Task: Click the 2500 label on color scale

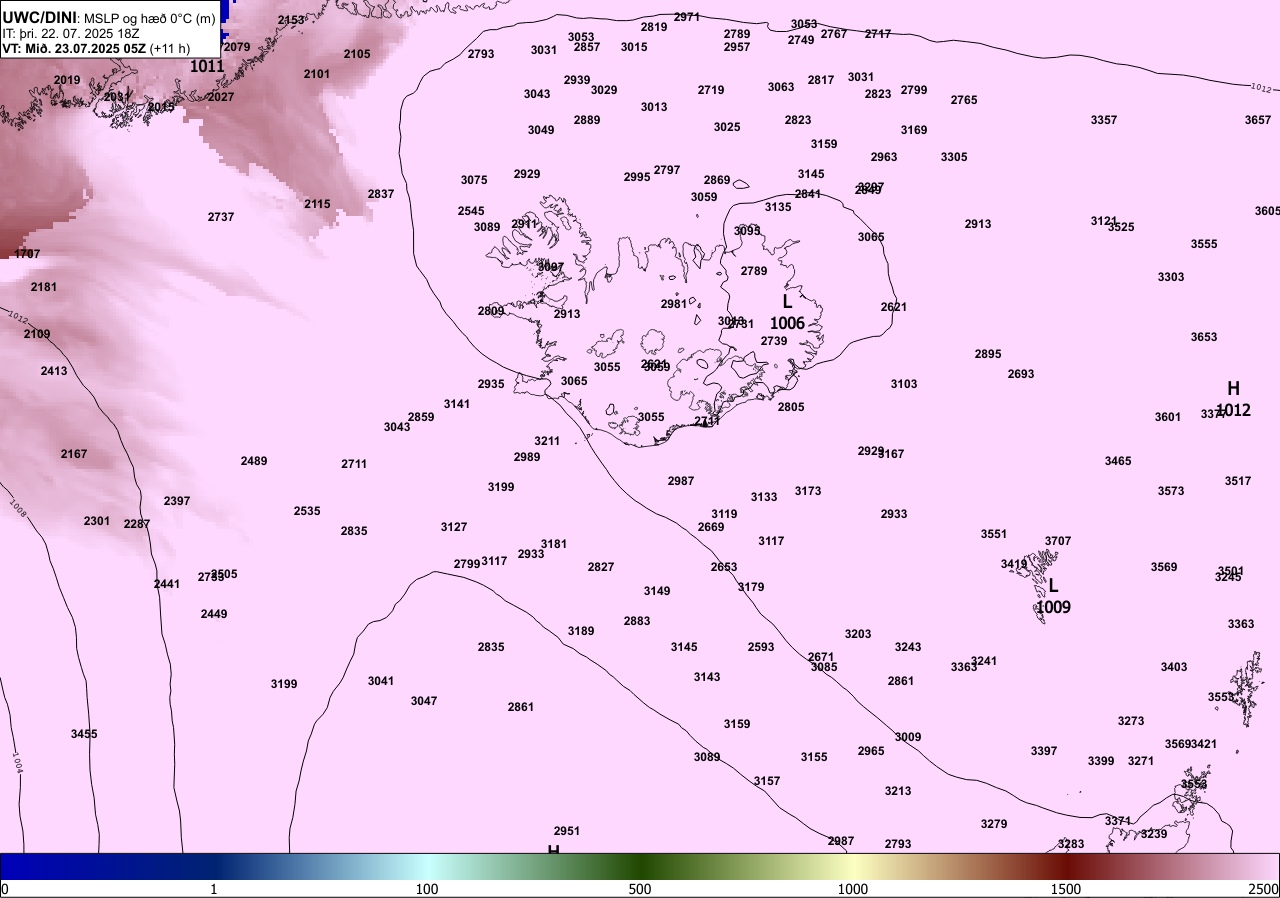Action: 1263,889
